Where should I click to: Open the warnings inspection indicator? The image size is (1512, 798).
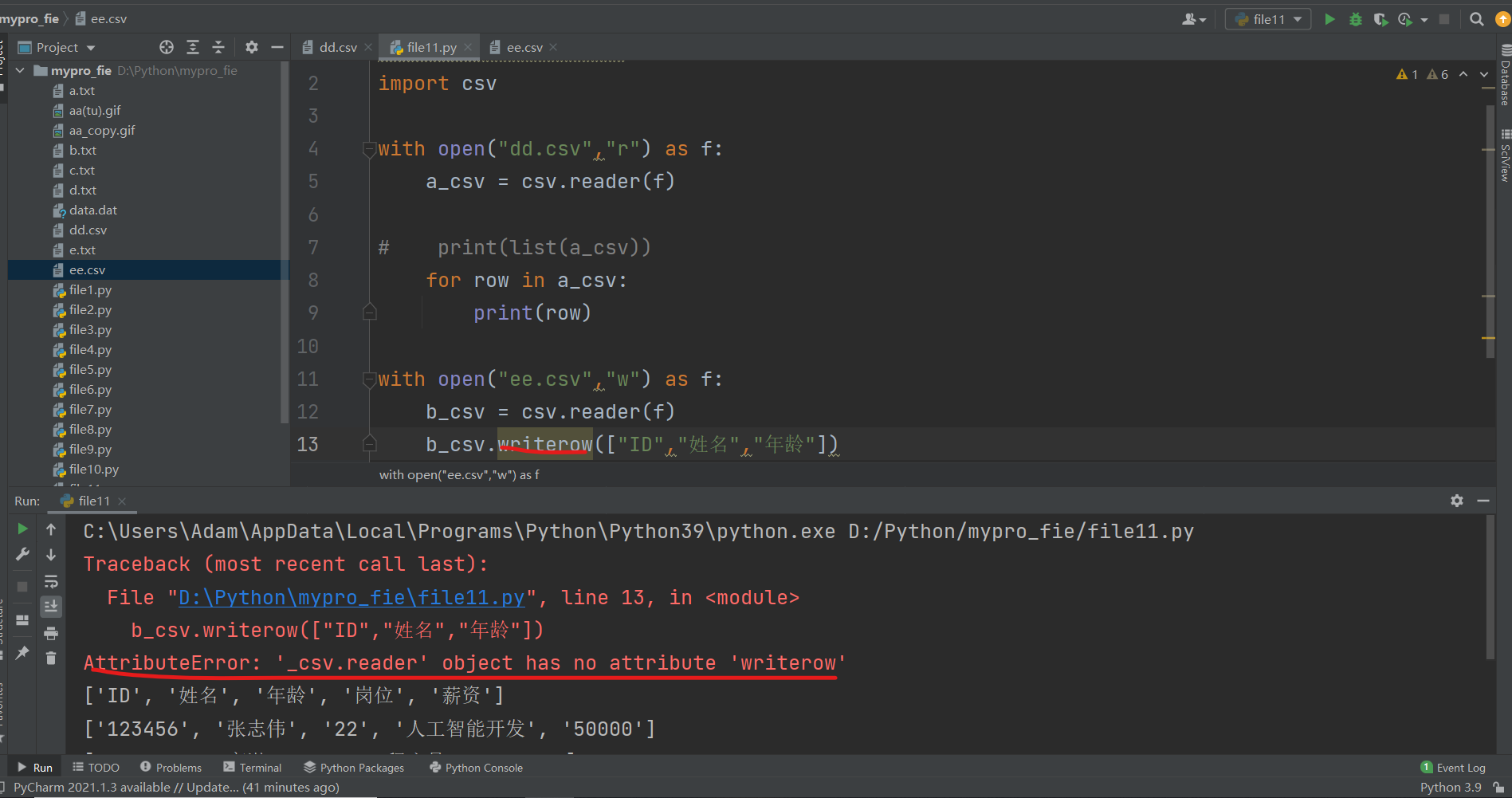pyautogui.click(x=1423, y=74)
